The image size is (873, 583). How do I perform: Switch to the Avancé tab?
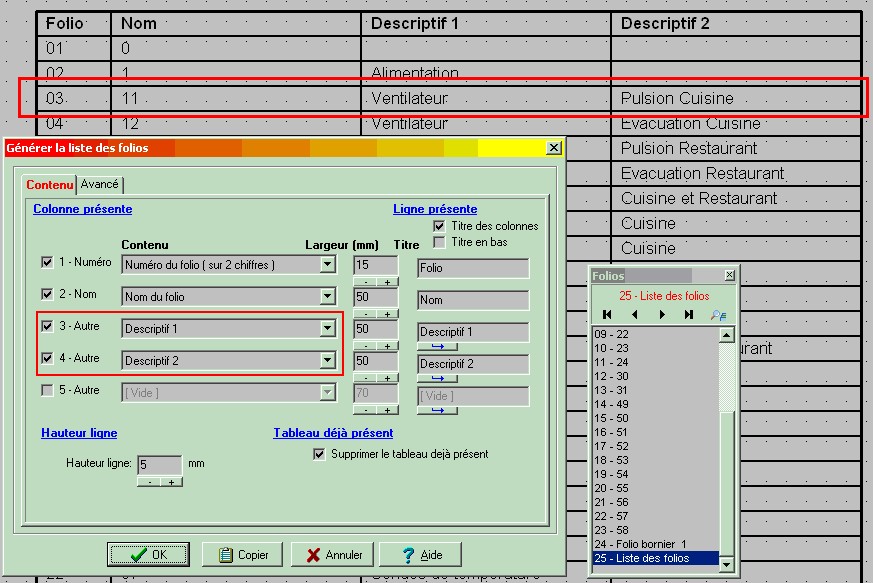point(100,184)
